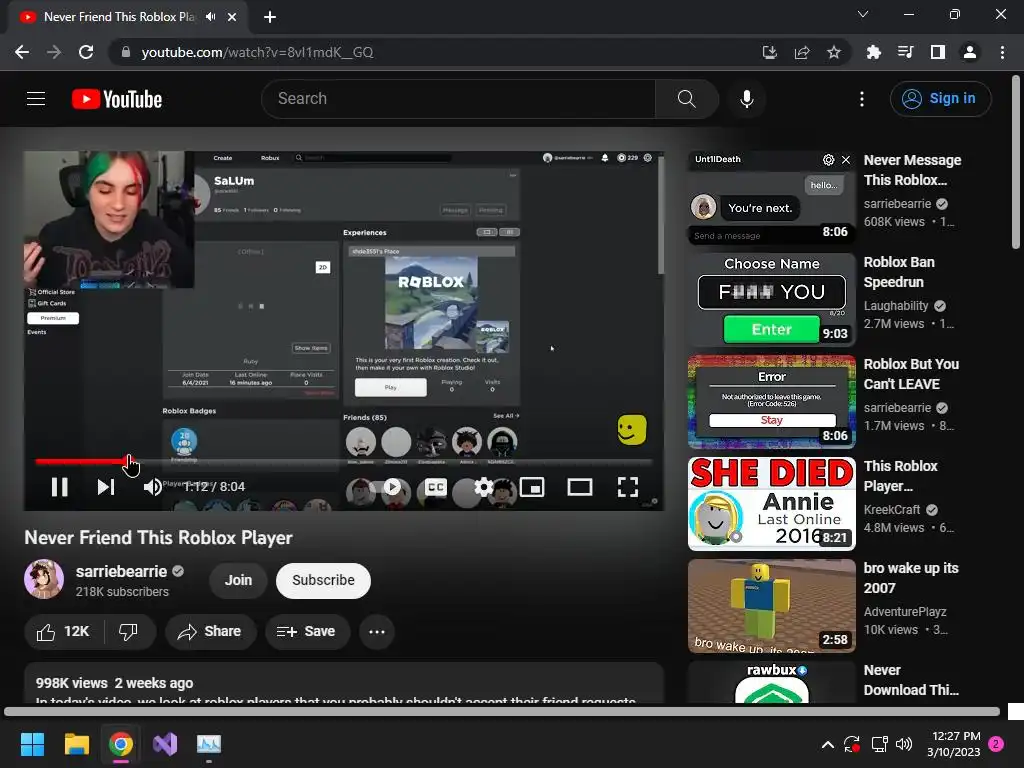Reload the YouTube page
The width and height of the screenshot is (1024, 768).
coord(86,52)
